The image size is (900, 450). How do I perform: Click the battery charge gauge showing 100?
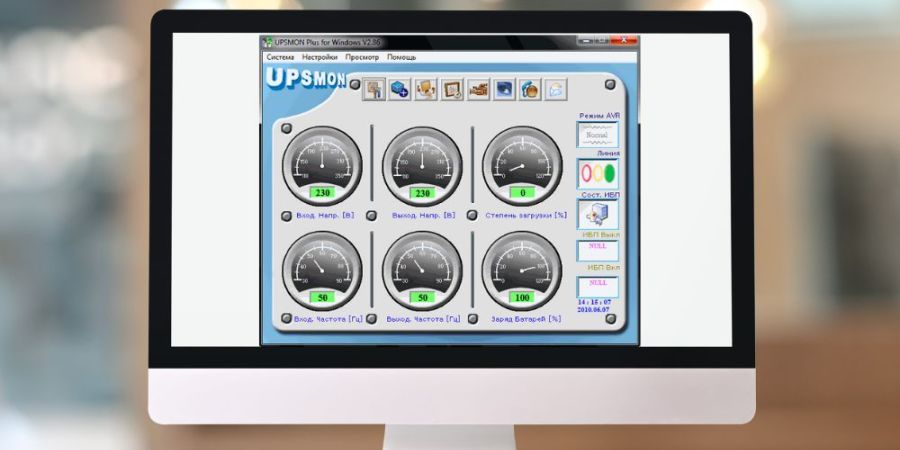pyautogui.click(x=522, y=270)
